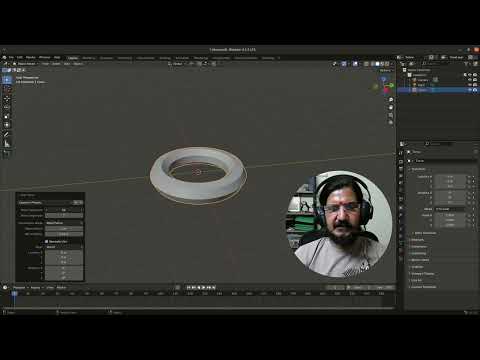480x360 pixels.
Task: Open Keying popover in timeline header
Action: coord(36,287)
